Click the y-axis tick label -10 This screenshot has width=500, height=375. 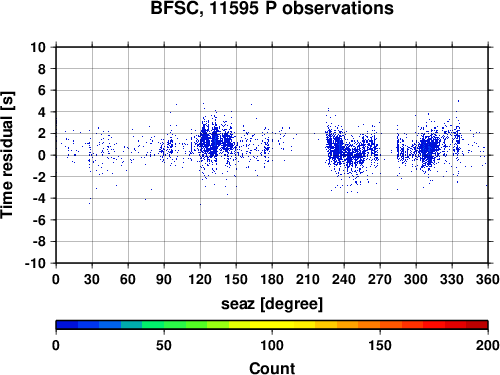[35, 263]
